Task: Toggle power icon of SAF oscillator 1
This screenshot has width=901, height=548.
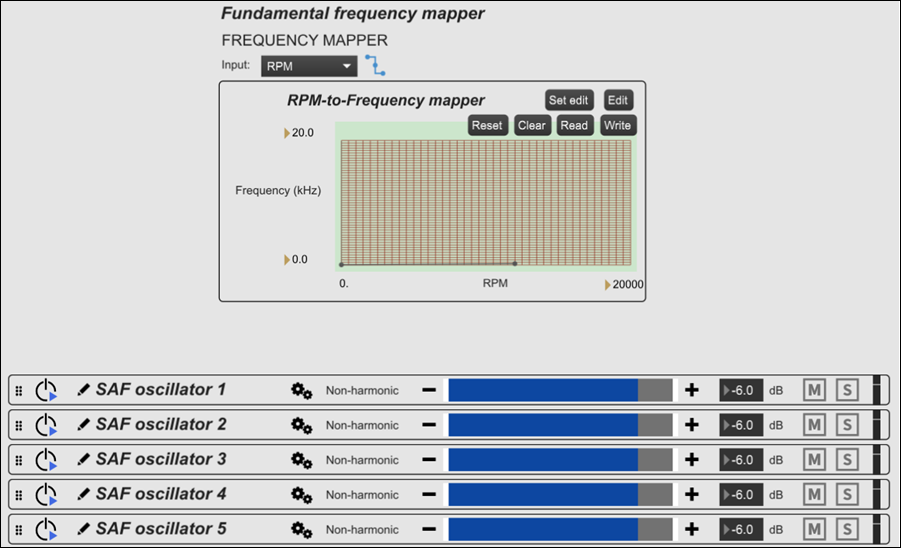Action: click(x=46, y=391)
